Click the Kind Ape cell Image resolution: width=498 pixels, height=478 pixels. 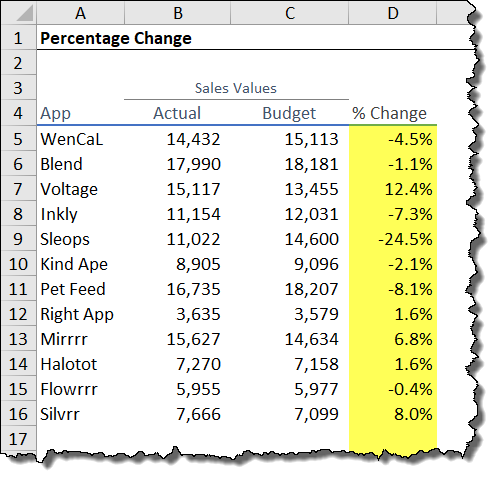point(80,264)
